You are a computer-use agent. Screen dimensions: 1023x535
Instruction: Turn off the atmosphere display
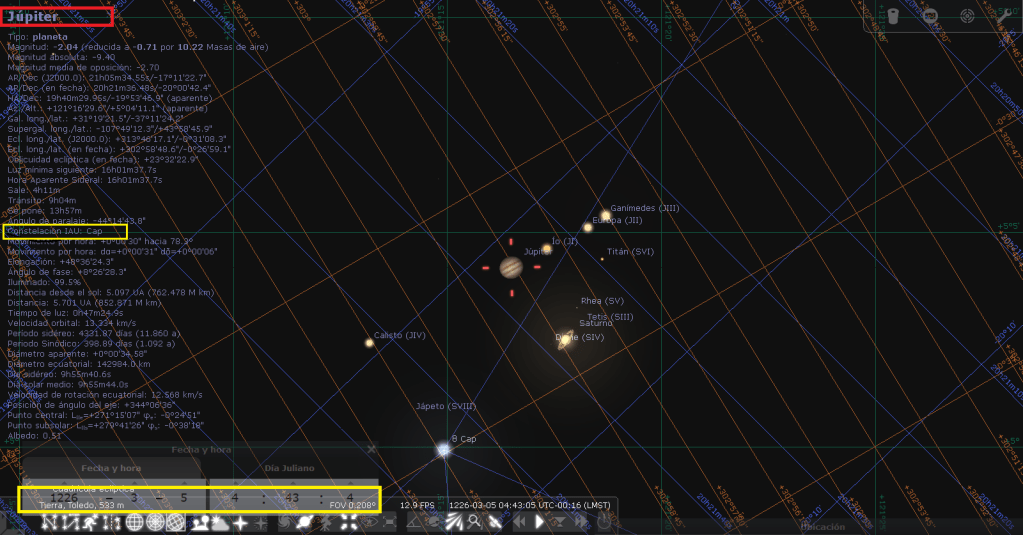219,522
